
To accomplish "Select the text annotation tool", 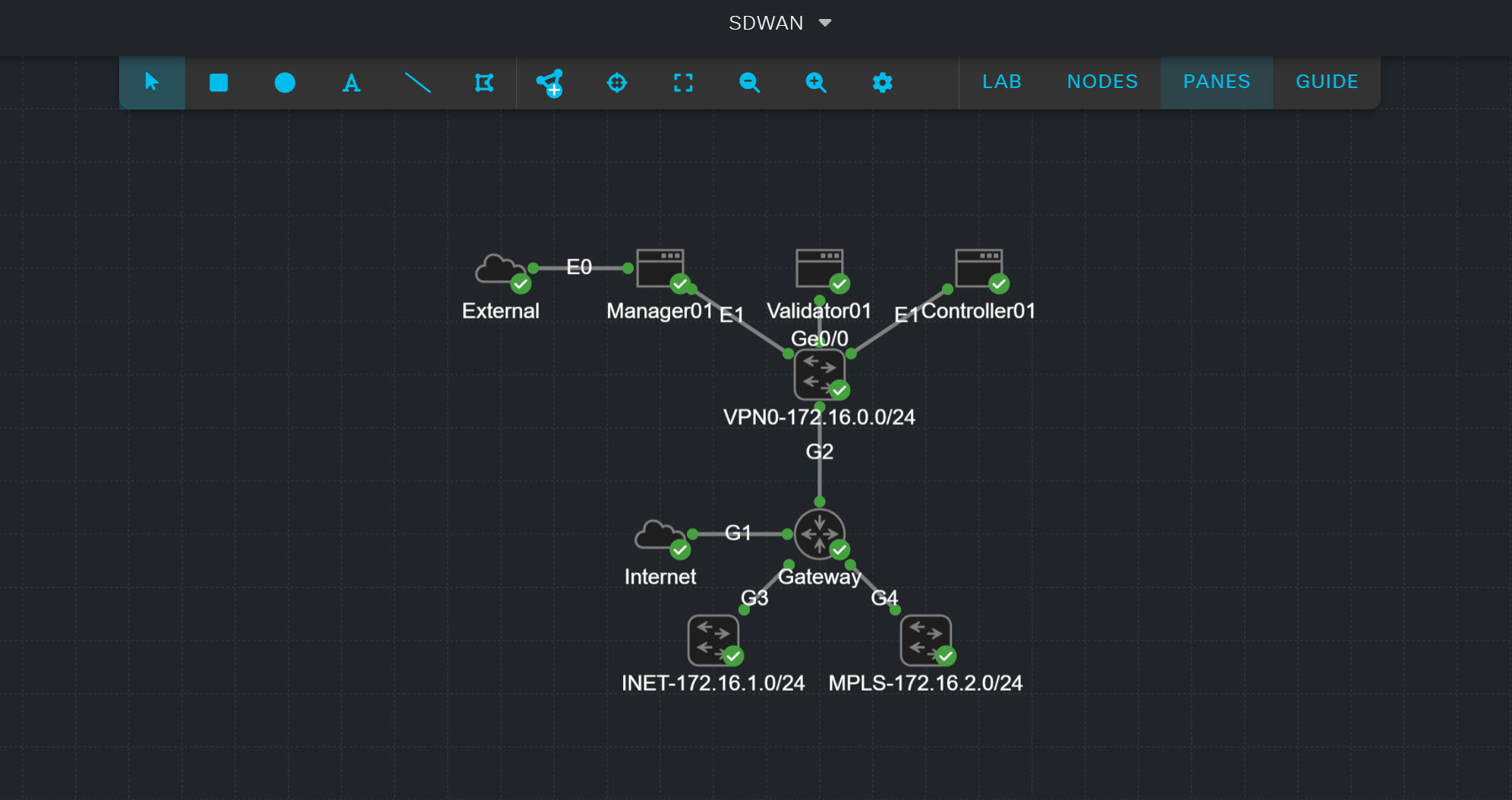I will tap(351, 82).
